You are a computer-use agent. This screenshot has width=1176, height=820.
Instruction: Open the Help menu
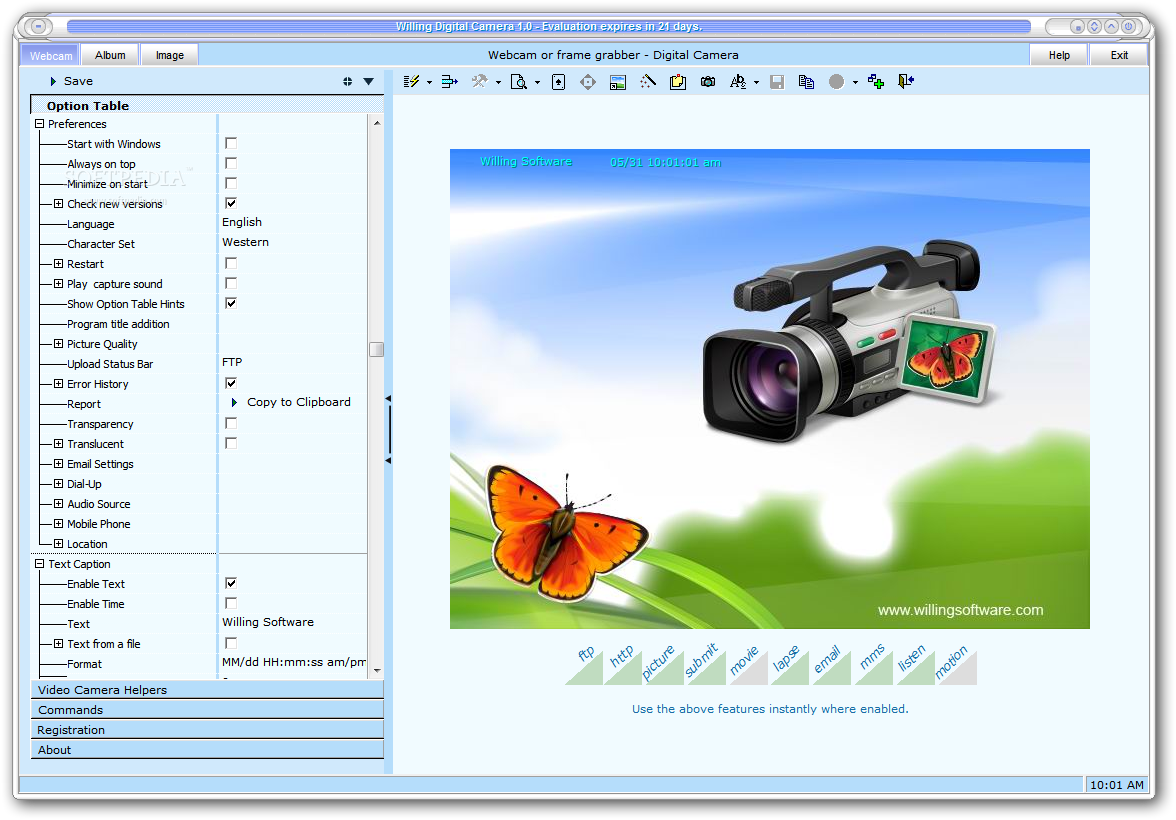click(1059, 56)
